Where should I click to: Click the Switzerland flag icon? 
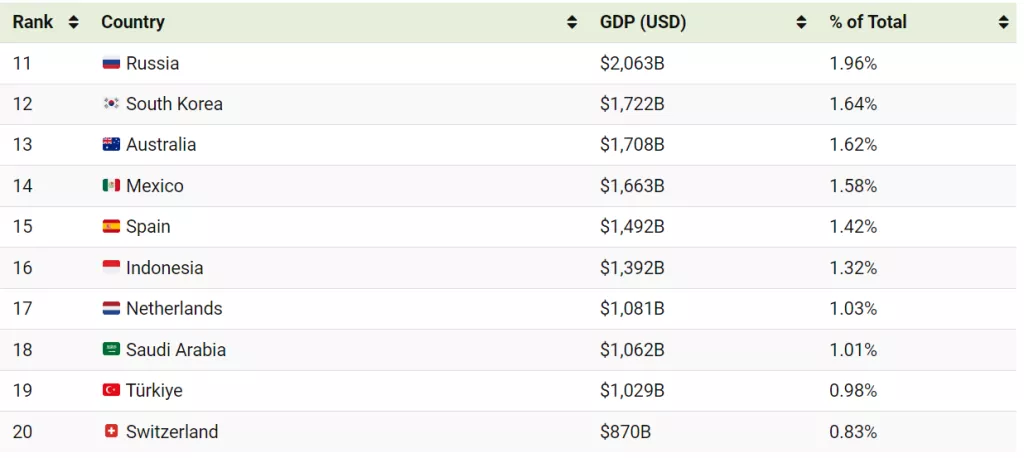pyautogui.click(x=111, y=432)
